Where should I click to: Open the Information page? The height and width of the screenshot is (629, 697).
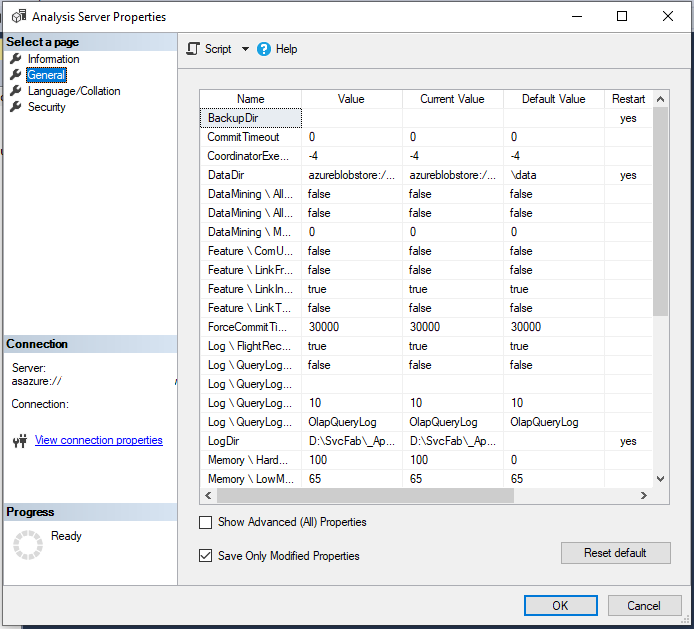[x=53, y=59]
